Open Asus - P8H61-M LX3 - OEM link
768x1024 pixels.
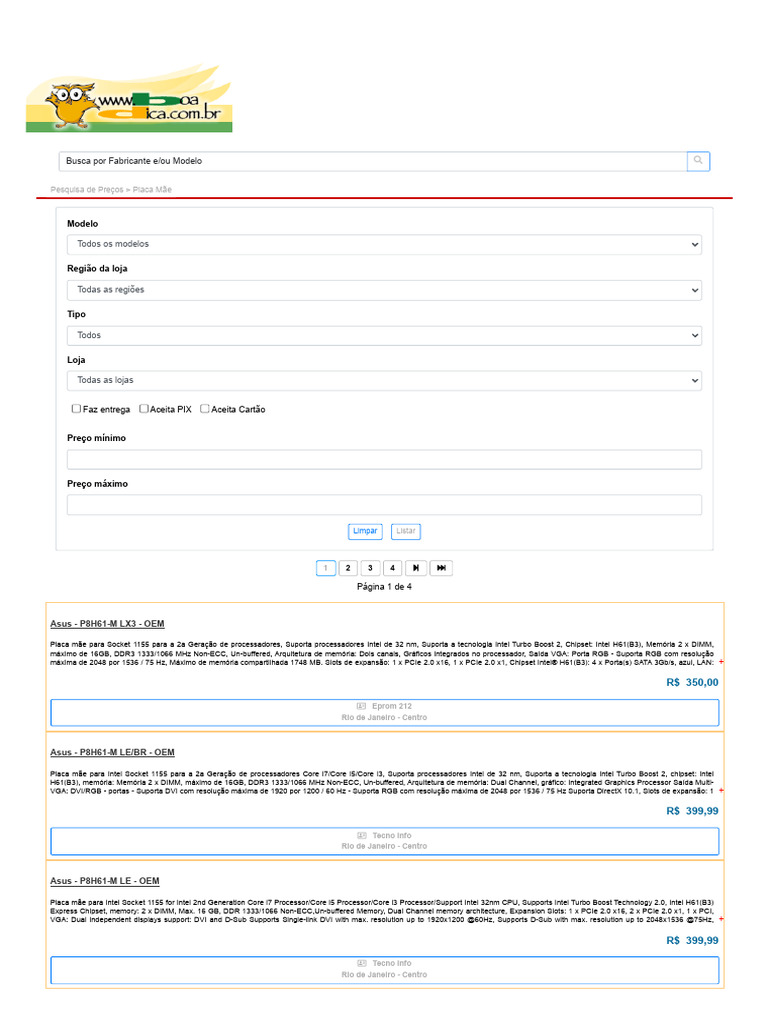(107, 624)
